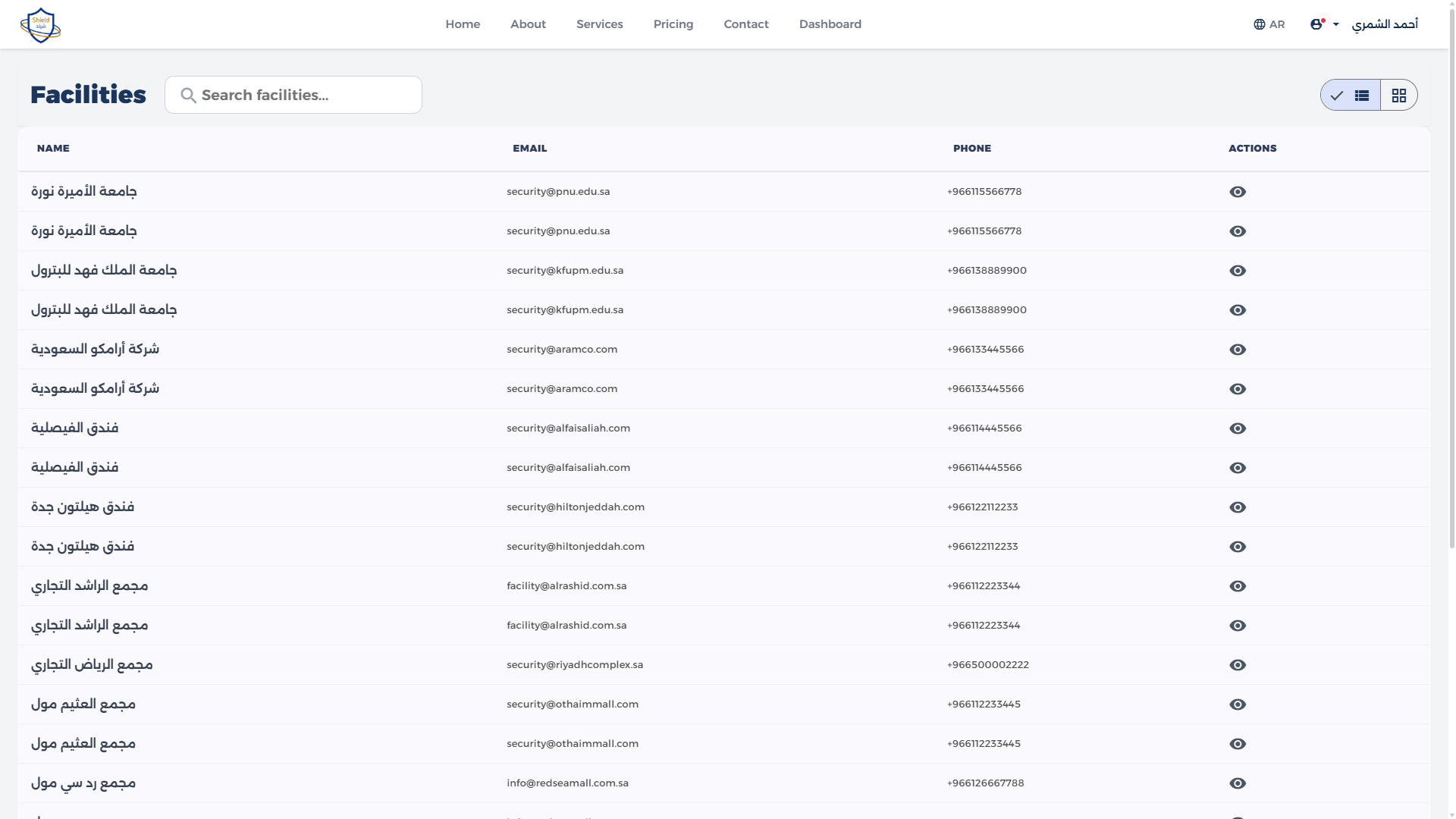Expand the user account dropdown arrow
This screenshot has height=819, width=1456.
point(1337,24)
